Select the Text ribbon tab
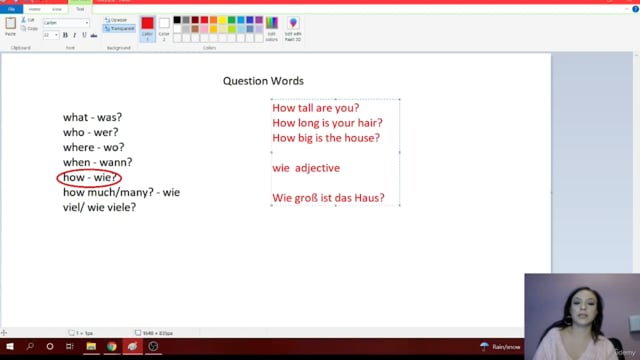Image resolution: width=640 pixels, height=360 pixels. pyautogui.click(x=80, y=9)
